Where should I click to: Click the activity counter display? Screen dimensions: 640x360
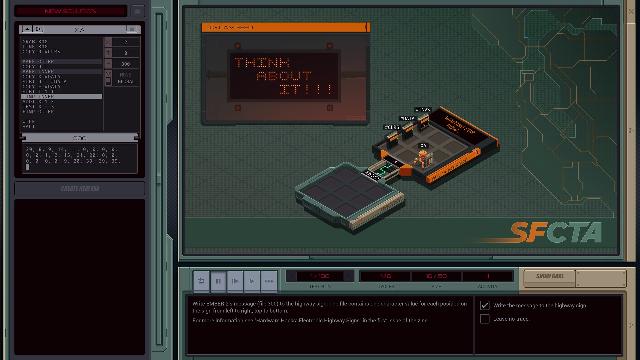tap(488, 276)
